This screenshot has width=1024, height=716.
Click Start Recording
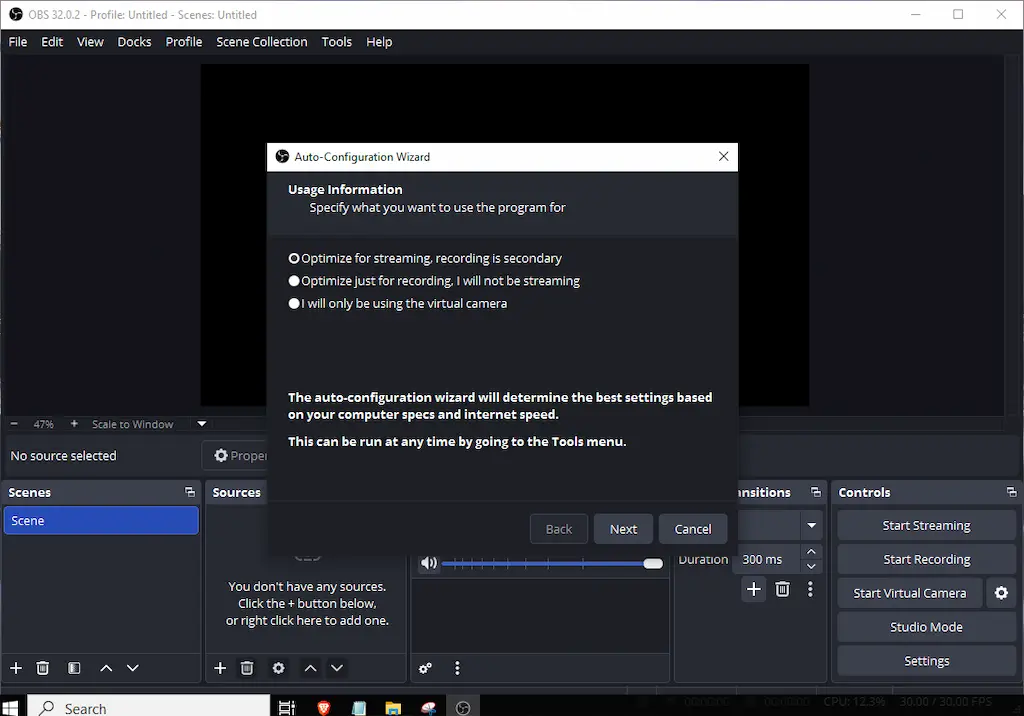(926, 559)
